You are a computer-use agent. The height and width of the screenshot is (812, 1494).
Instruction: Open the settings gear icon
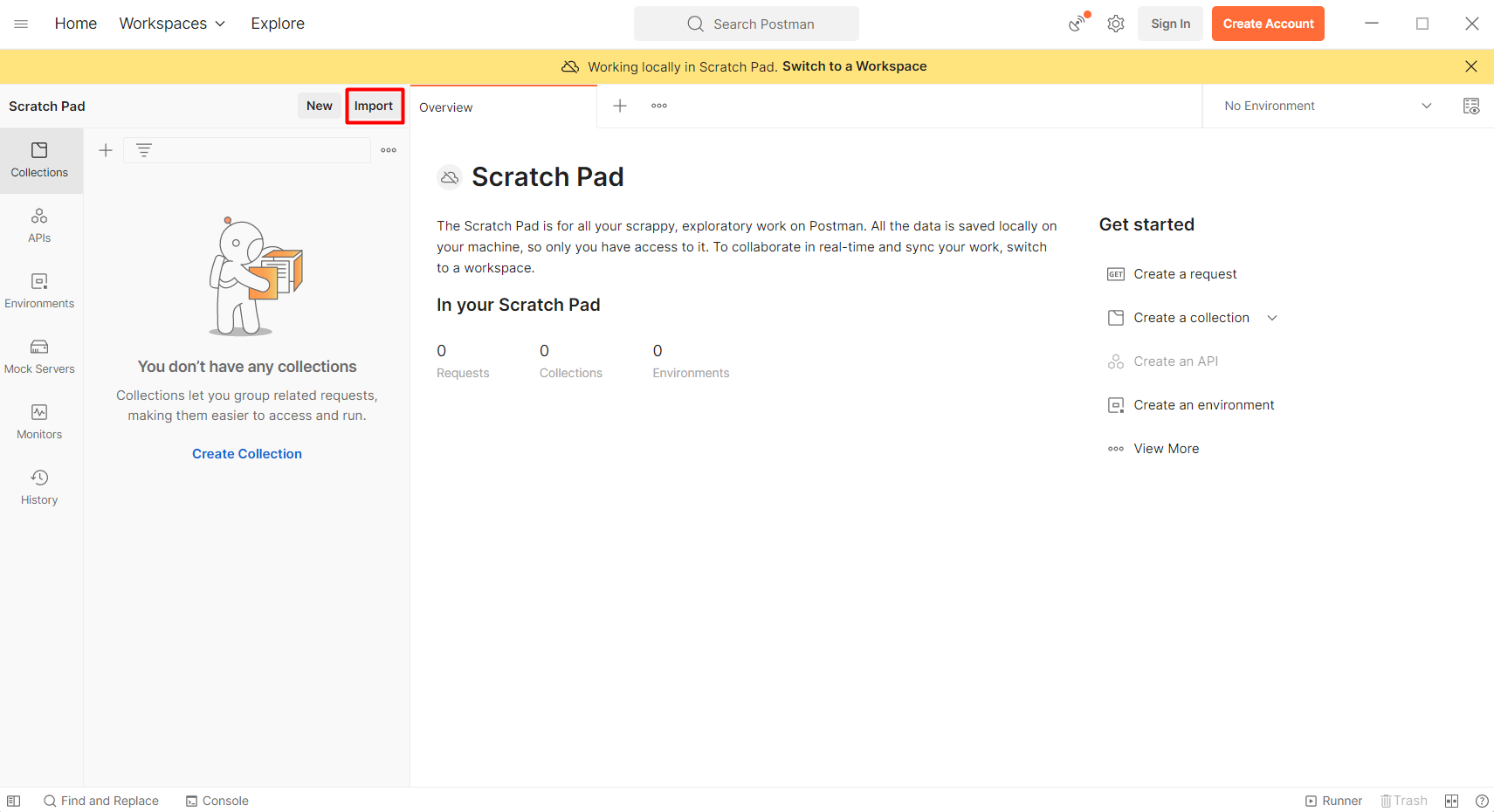click(x=1115, y=24)
